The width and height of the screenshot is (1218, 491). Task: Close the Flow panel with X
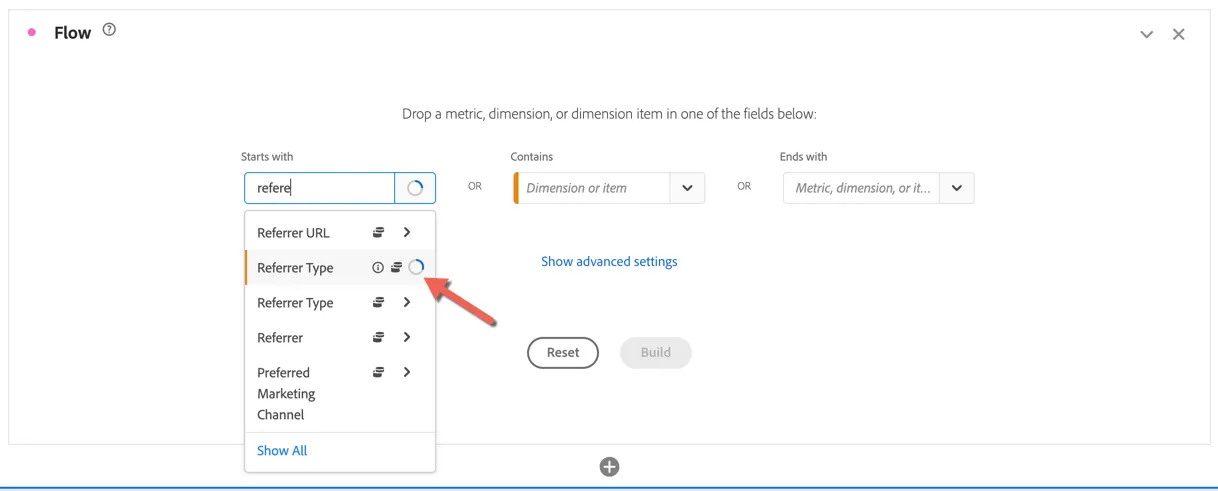coord(1179,34)
